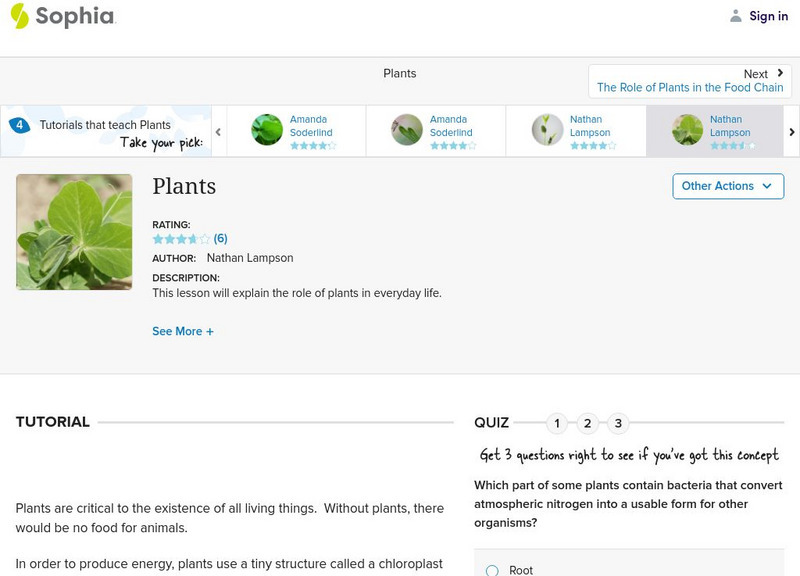
Task: Choose Root in the quiz
Action: [520, 570]
